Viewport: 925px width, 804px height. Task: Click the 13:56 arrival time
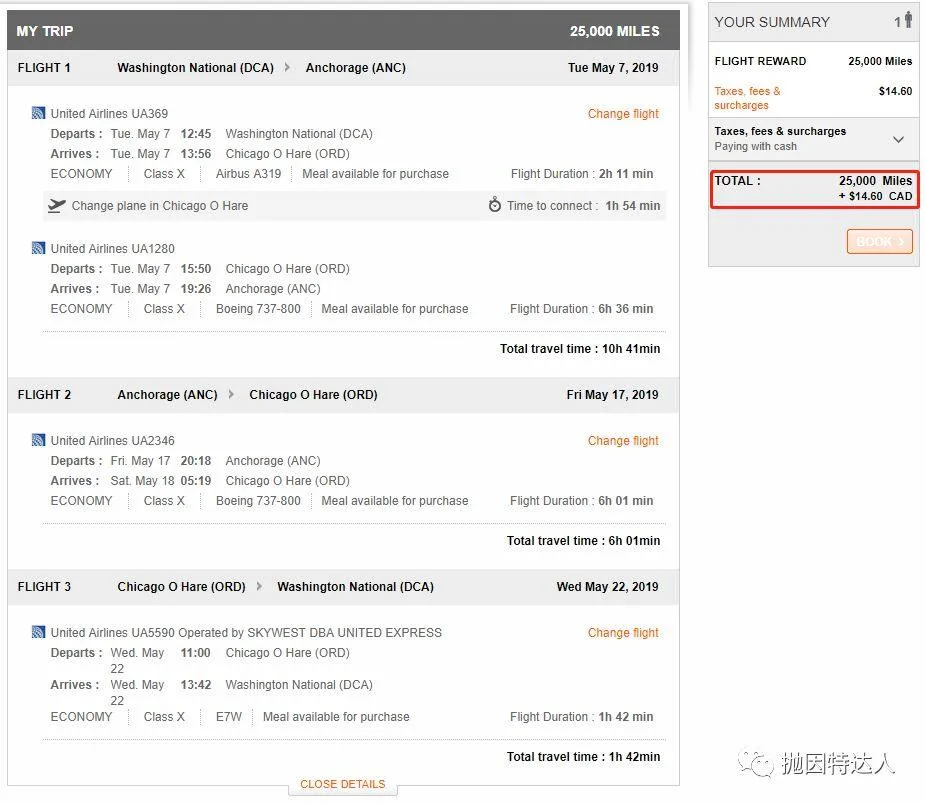click(x=196, y=154)
